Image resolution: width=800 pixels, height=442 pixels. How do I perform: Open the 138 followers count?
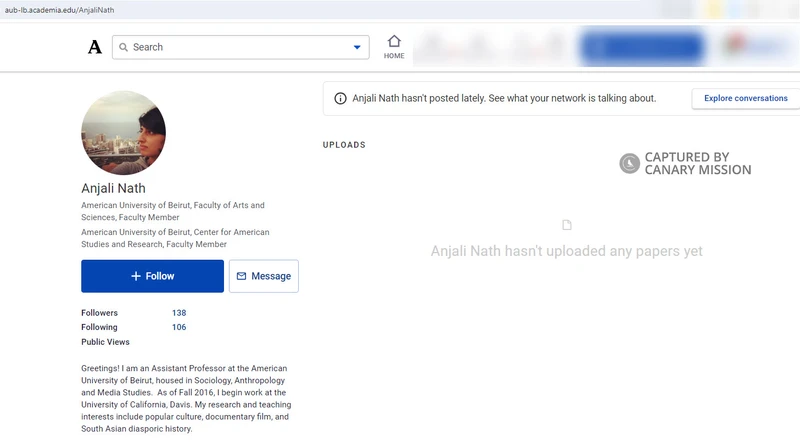[179, 313]
